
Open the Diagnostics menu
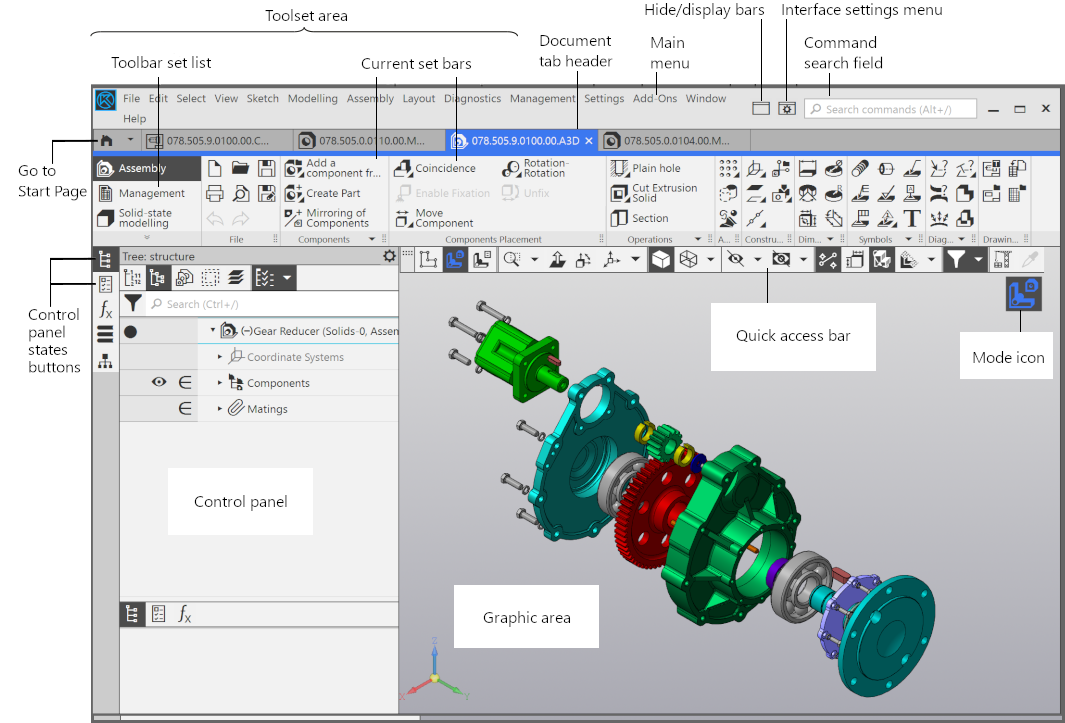tap(472, 99)
